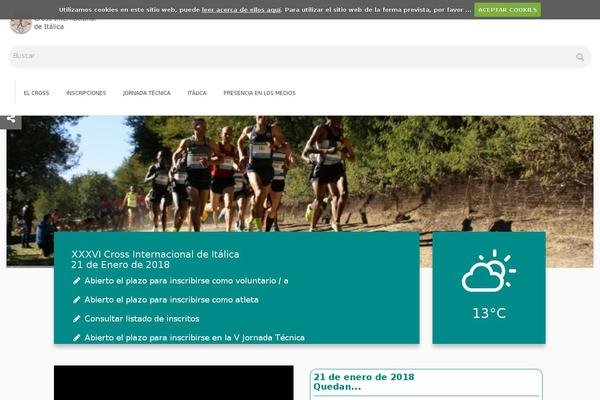Open 'Consultar listado de inscritos' link
The image size is (600, 400).
tap(142, 319)
